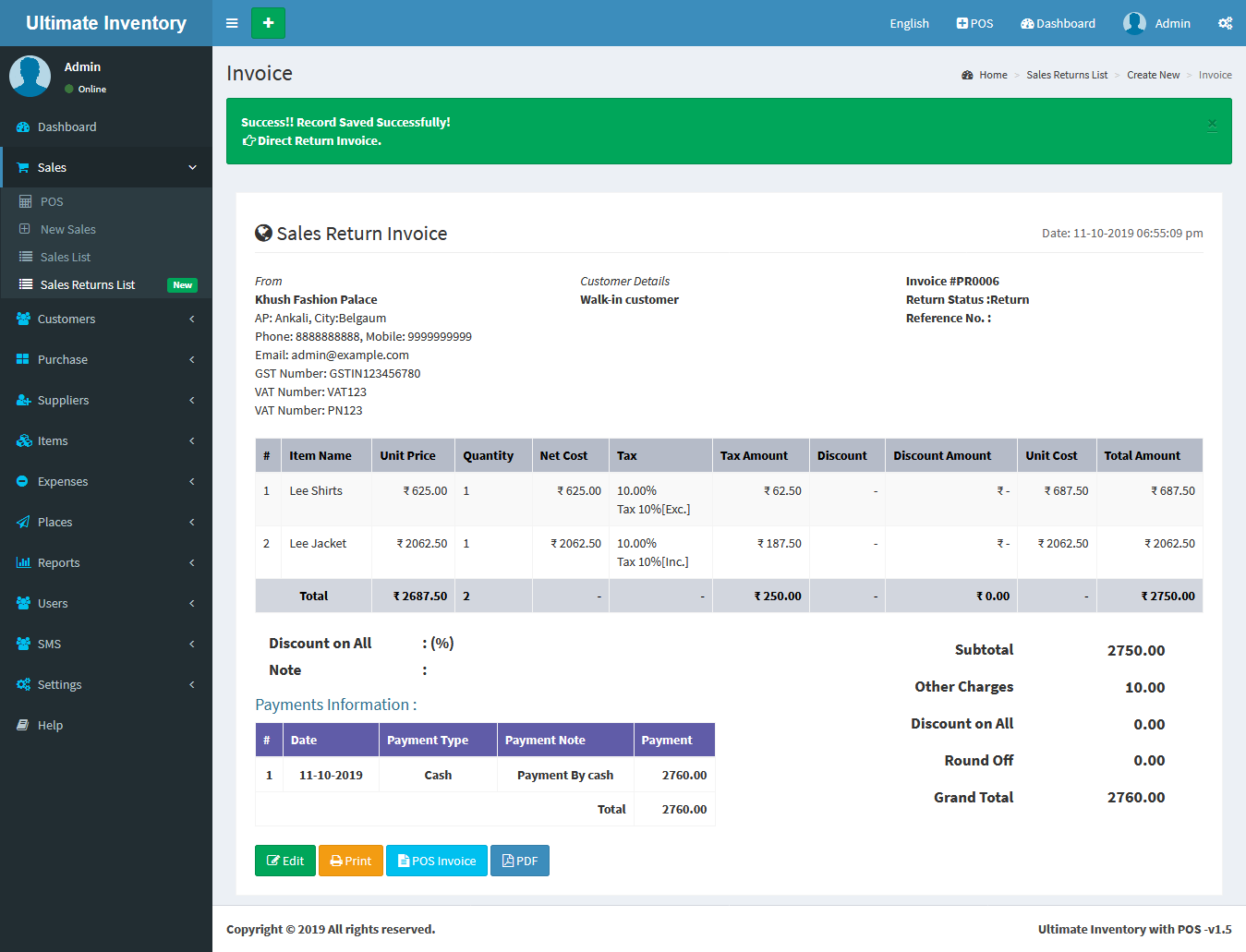Print the sales return invoice

pos(351,861)
